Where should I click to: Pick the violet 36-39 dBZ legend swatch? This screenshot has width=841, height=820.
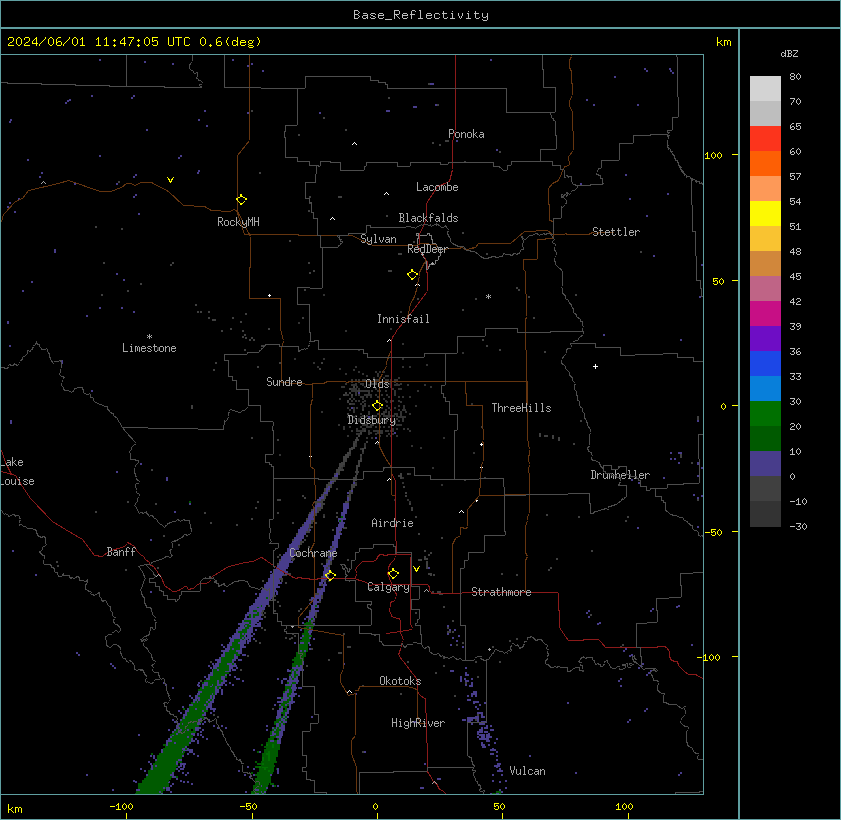(765, 338)
